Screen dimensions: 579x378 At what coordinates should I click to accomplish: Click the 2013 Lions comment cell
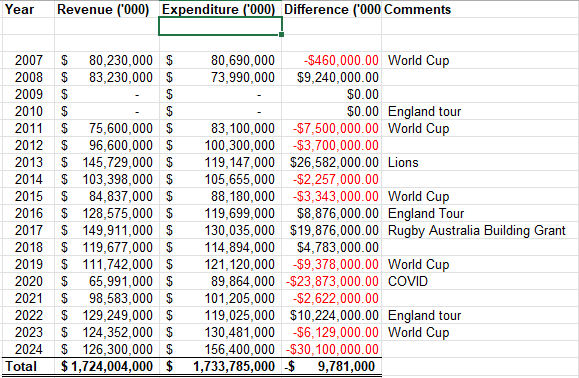[480, 162]
